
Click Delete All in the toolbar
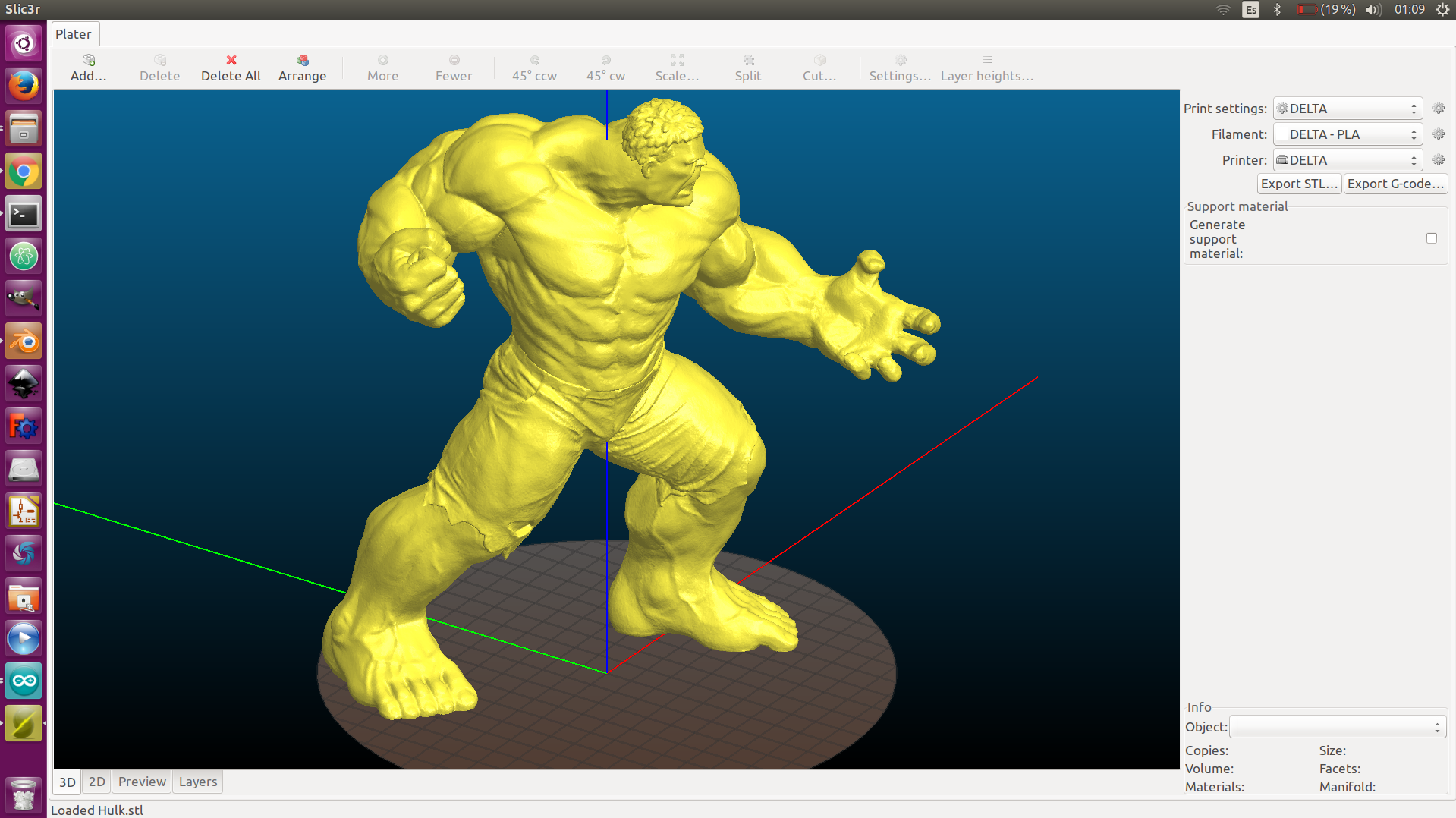pyautogui.click(x=231, y=68)
